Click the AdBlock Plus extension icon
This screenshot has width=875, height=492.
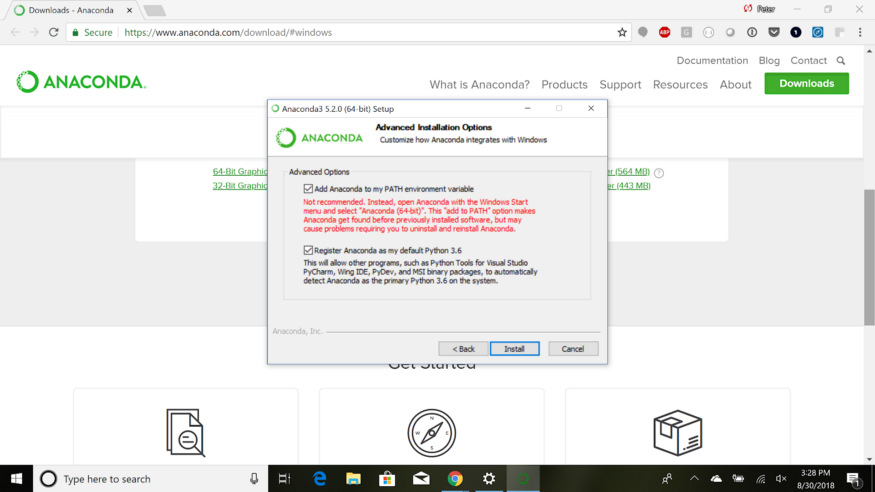tap(664, 32)
